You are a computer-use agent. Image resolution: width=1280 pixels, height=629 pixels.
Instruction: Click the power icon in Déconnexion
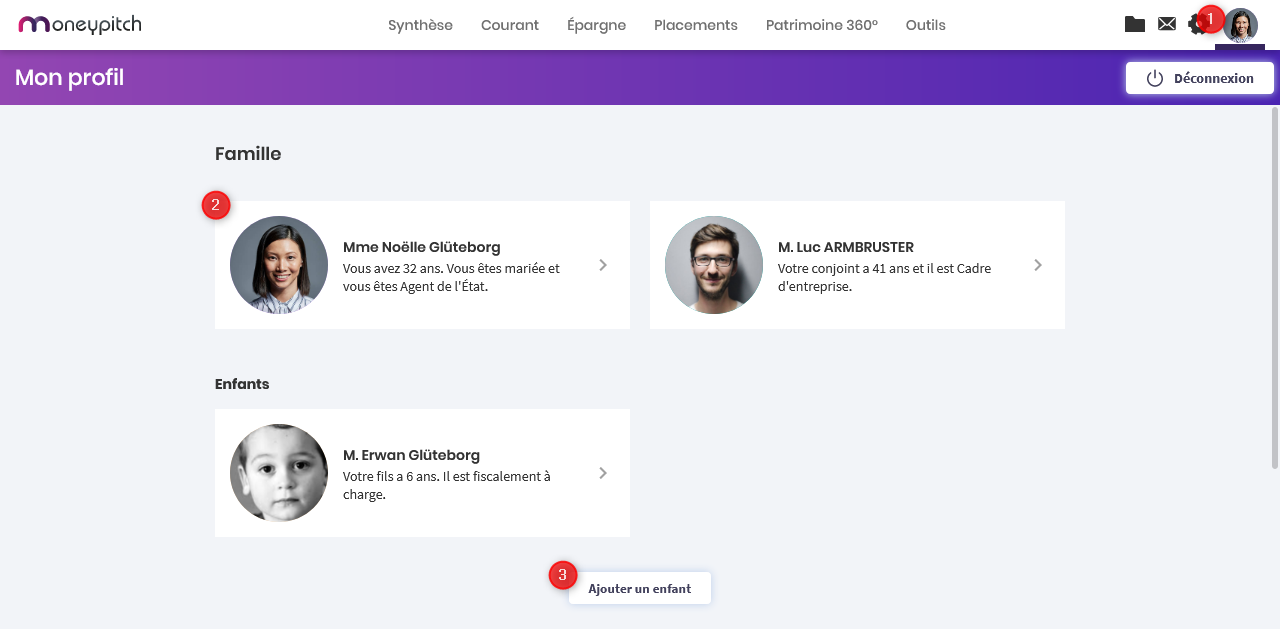tap(1155, 78)
